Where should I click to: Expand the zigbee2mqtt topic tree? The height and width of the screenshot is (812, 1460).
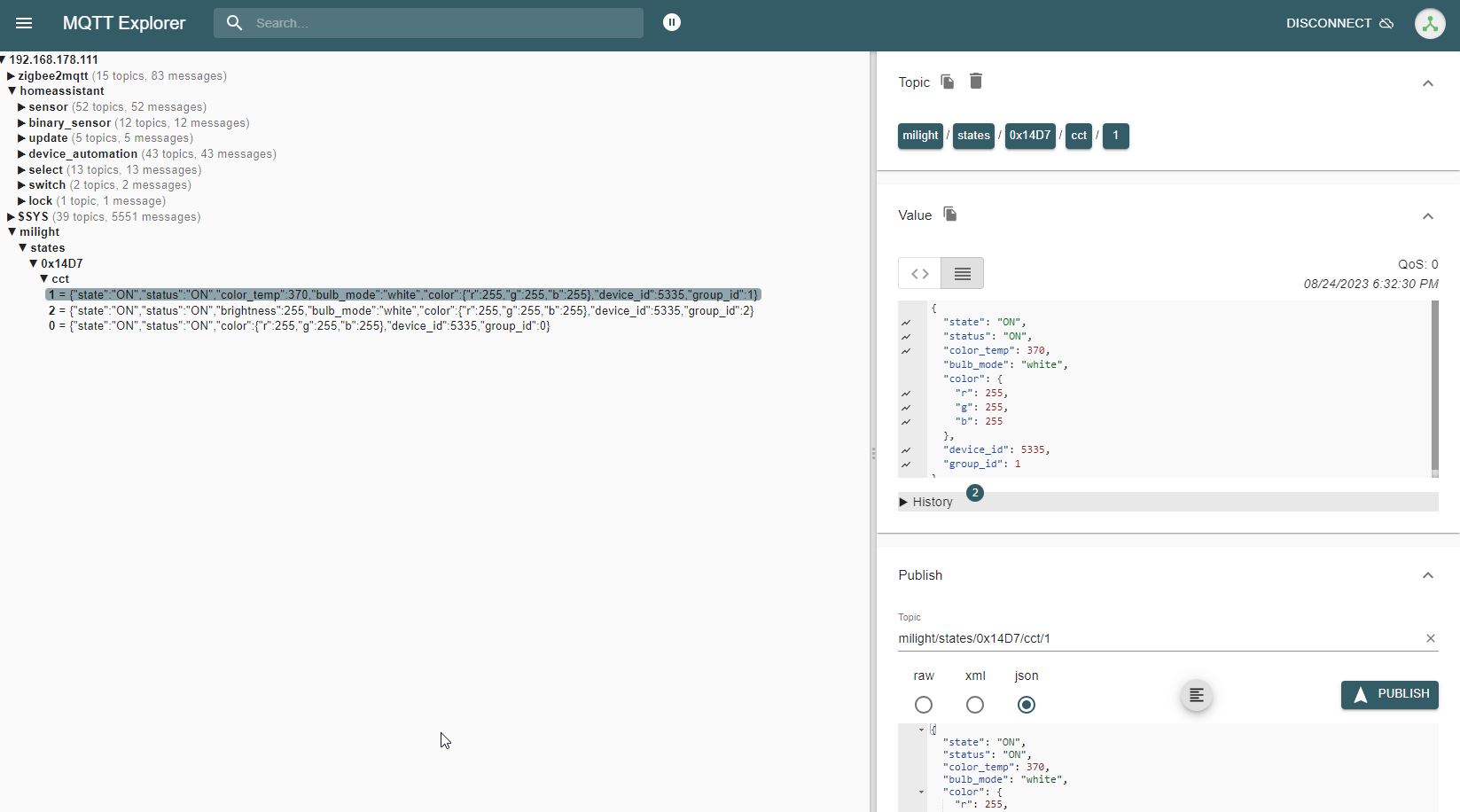(11, 76)
